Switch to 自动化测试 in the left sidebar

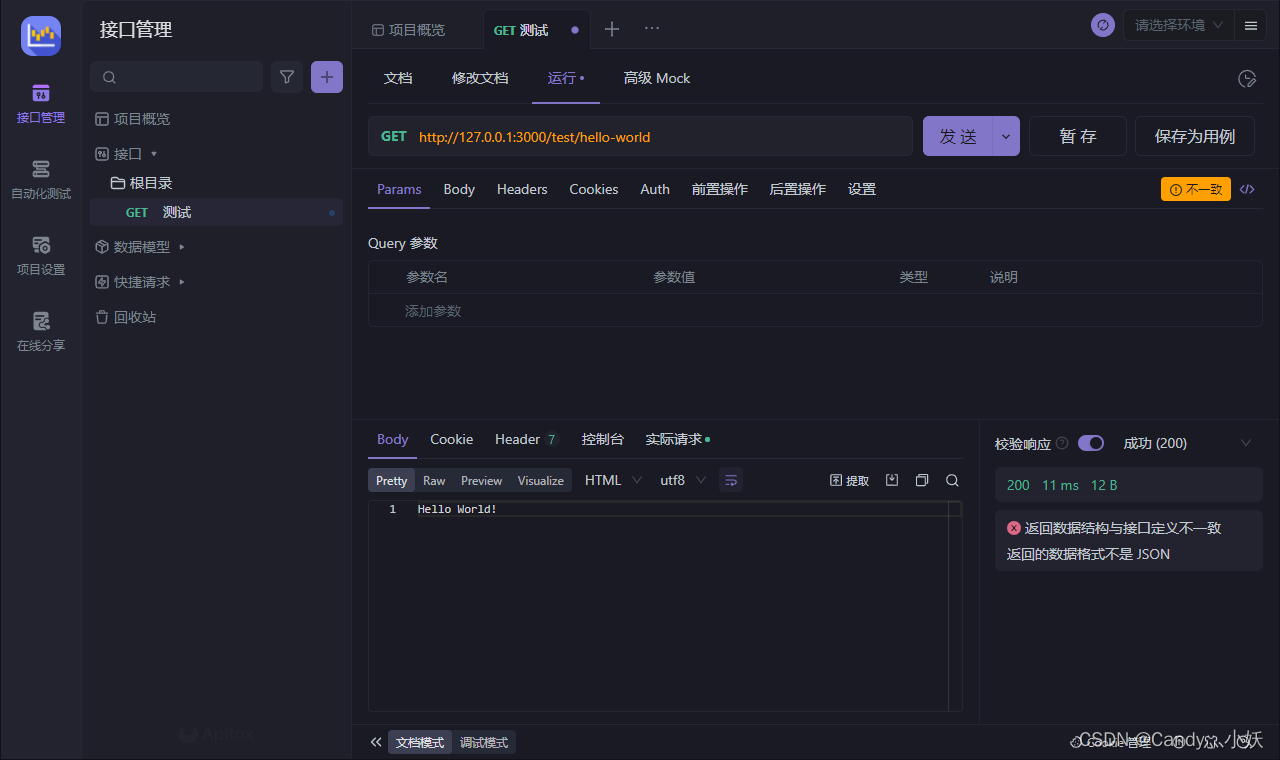(x=40, y=180)
